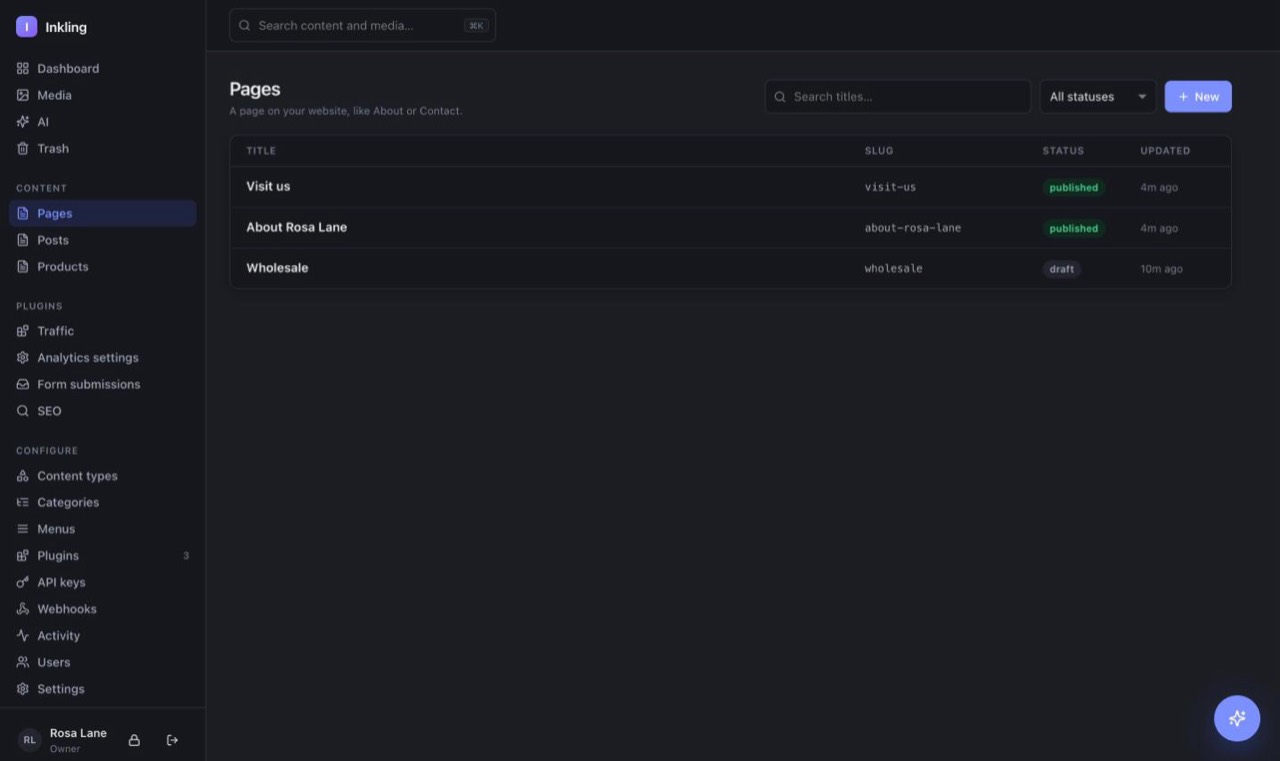This screenshot has height=761, width=1280.
Task: Open the Dashboard grid icon
Action: coord(23,68)
